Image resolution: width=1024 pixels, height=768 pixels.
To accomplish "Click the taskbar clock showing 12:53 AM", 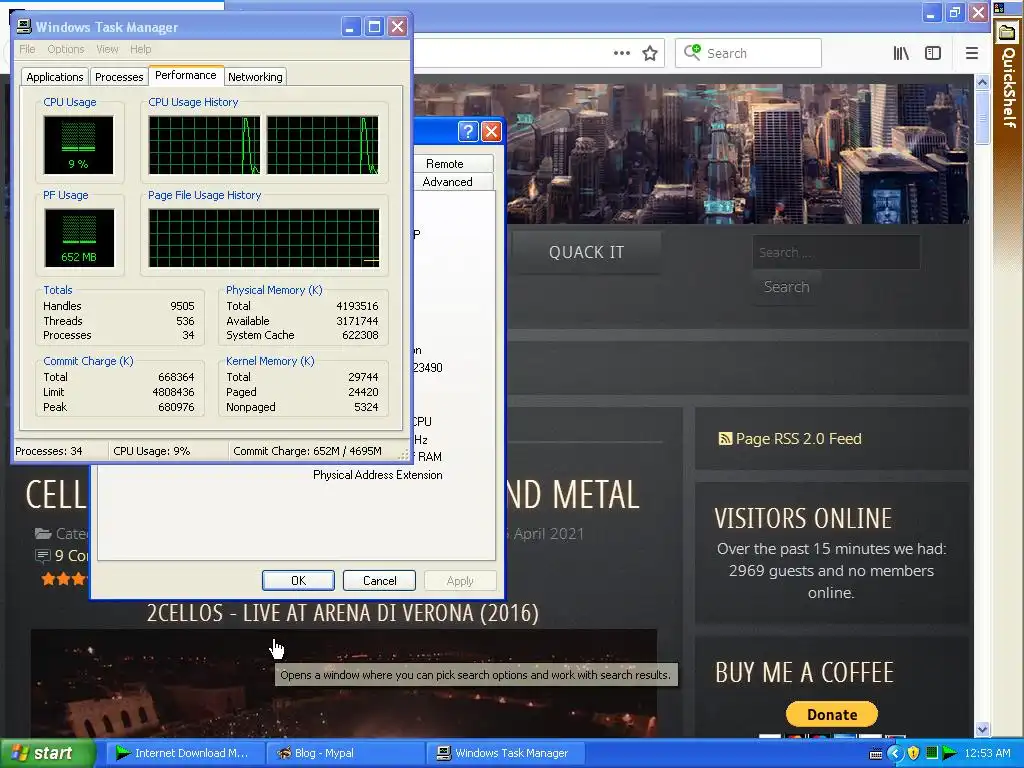I will click(x=987, y=753).
